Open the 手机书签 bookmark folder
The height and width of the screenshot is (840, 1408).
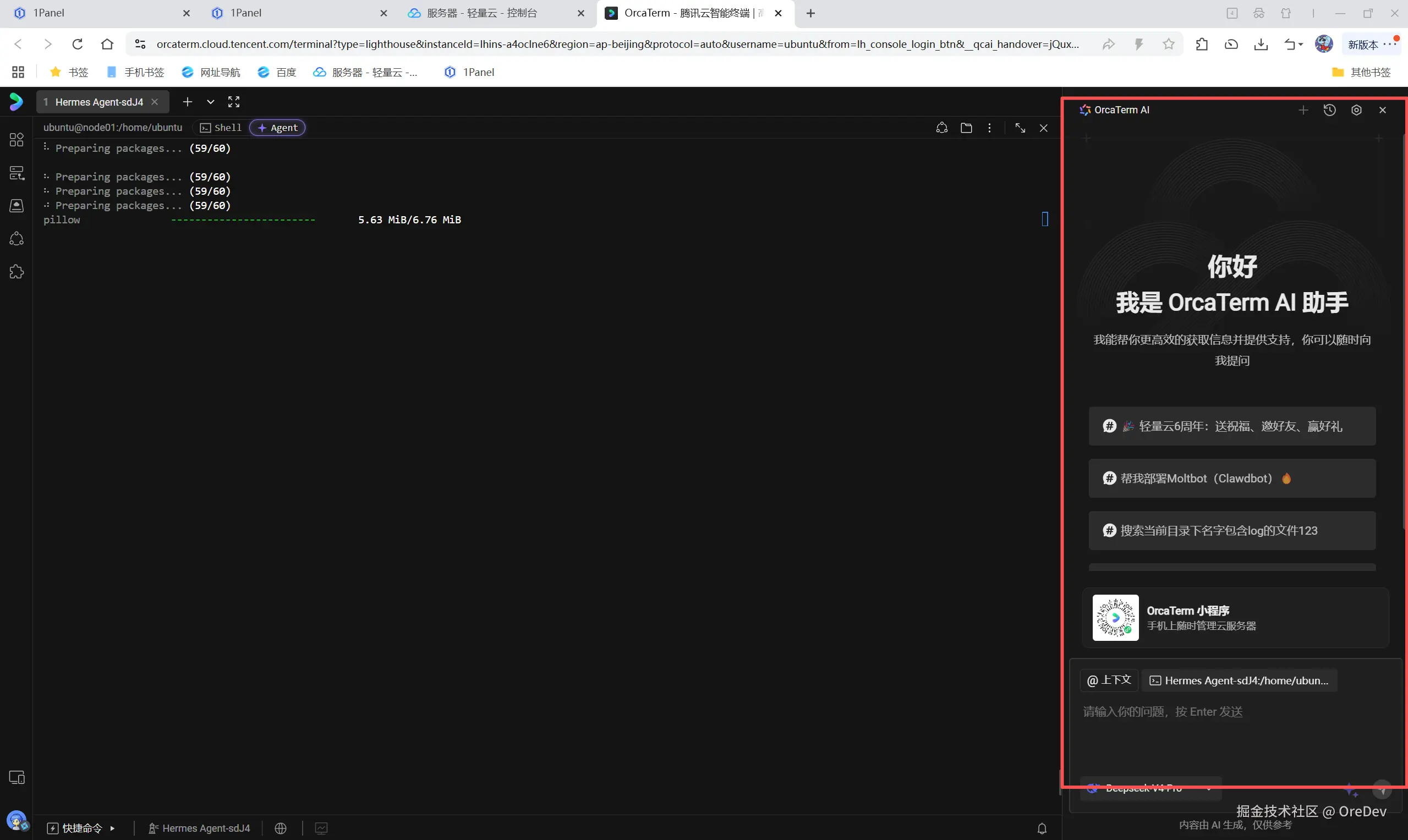(135, 72)
